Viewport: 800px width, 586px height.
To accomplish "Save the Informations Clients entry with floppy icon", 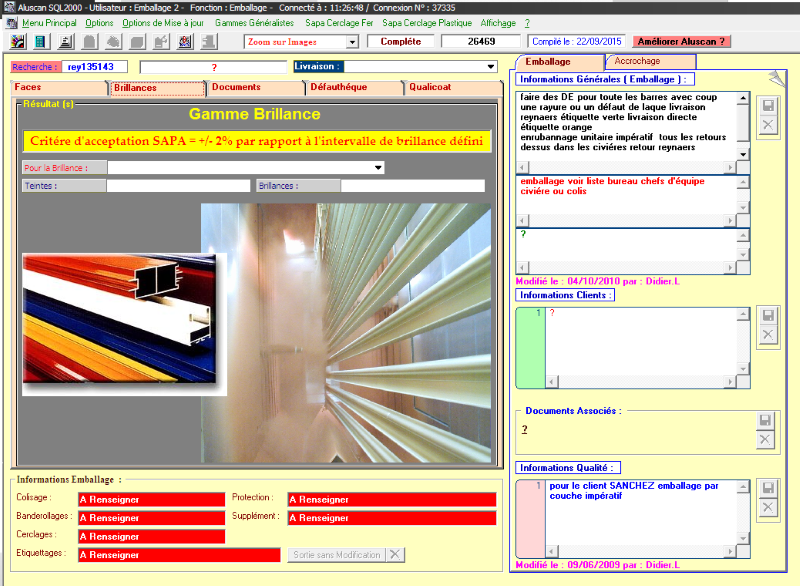I will coord(768,315).
